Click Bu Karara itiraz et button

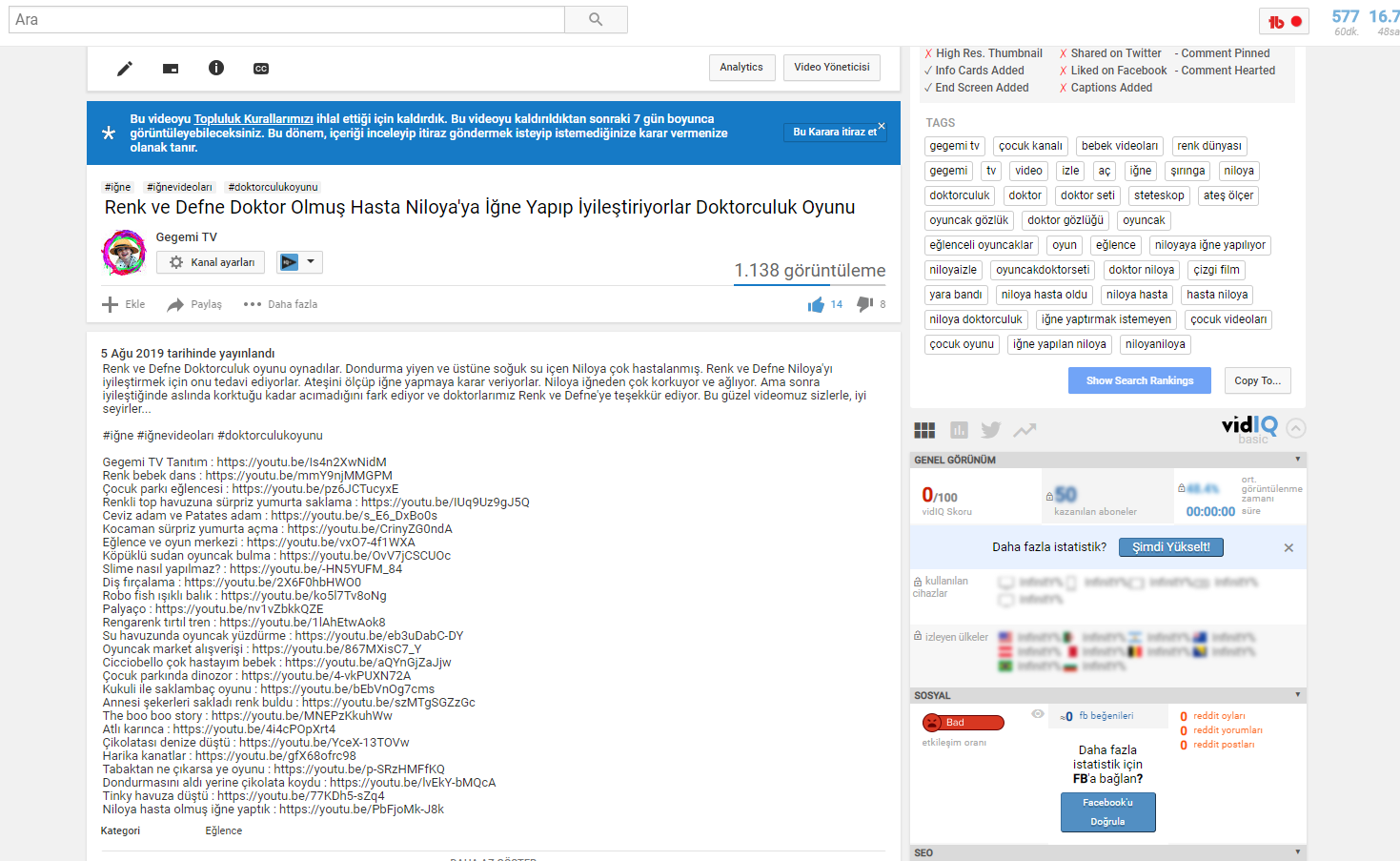tap(835, 133)
